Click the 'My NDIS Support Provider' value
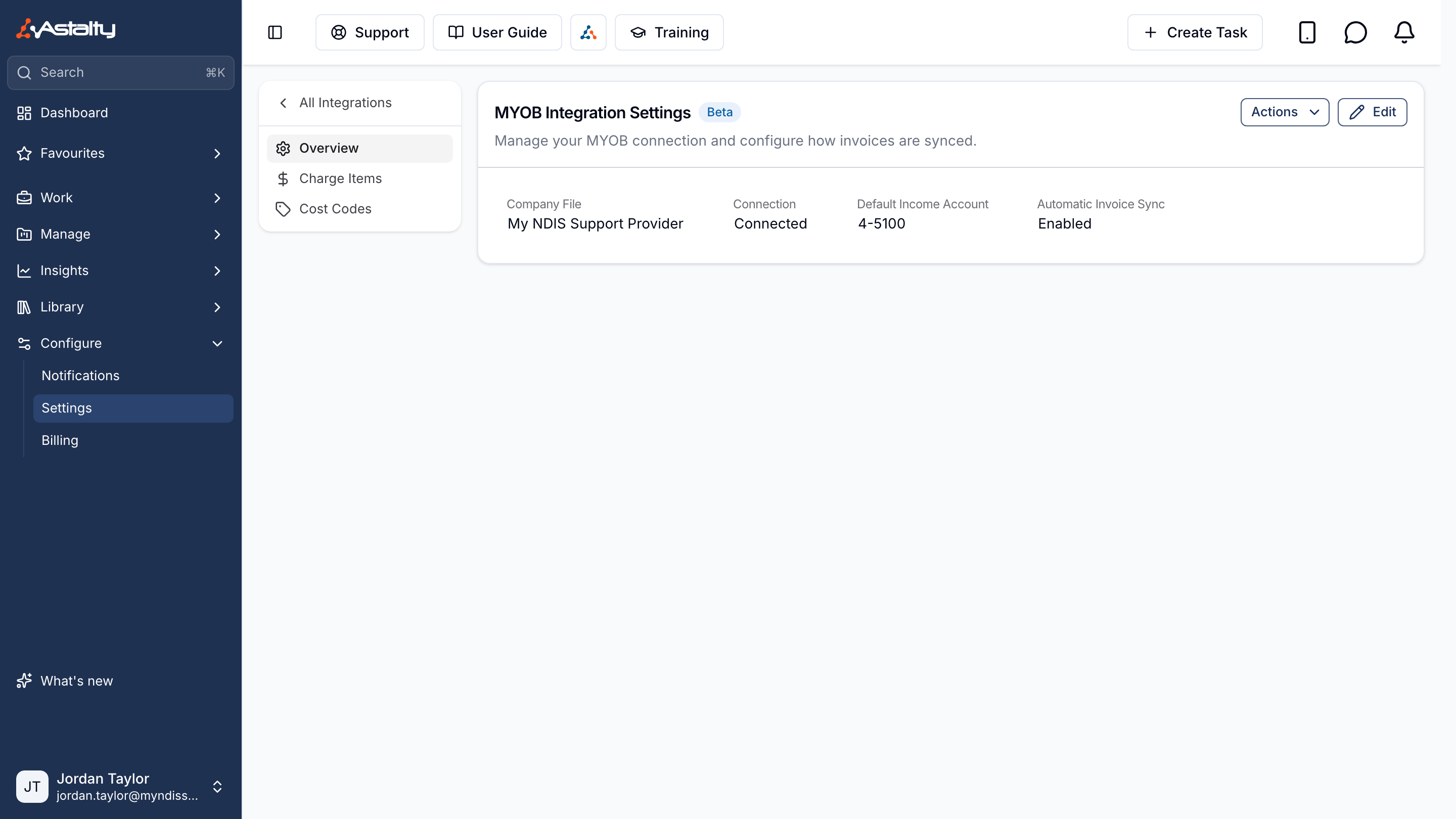 [595, 223]
